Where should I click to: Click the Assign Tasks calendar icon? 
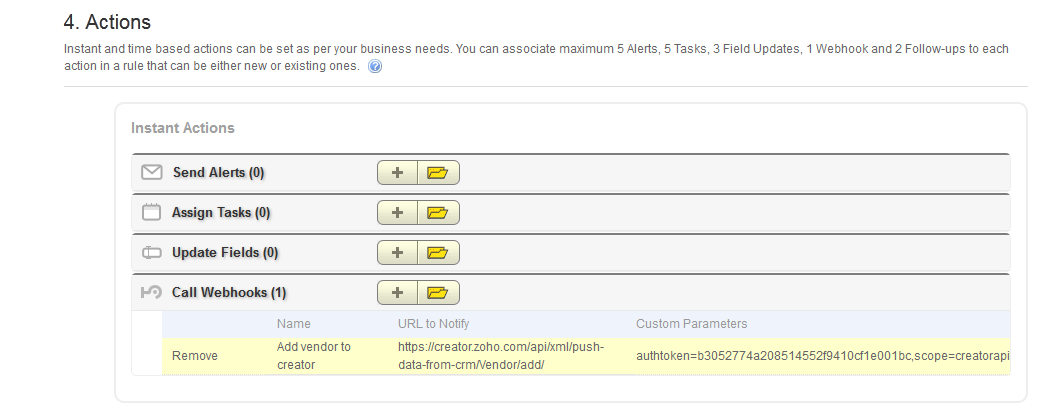152,213
